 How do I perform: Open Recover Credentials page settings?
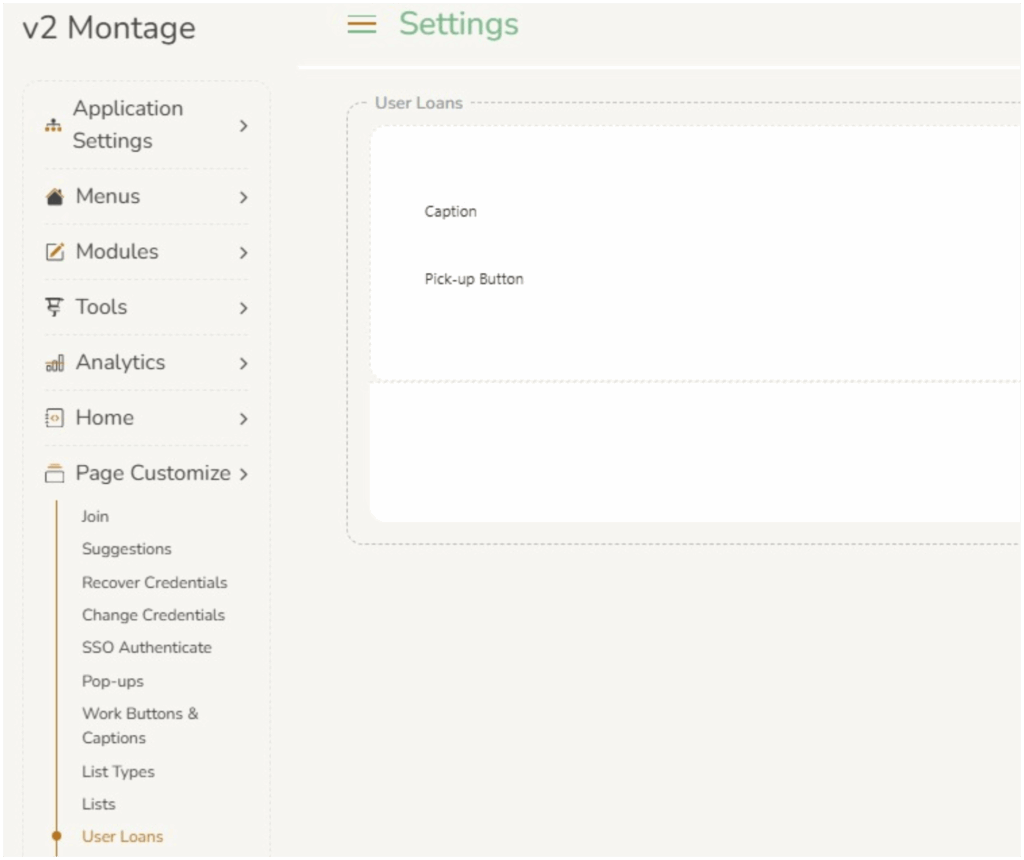[x=154, y=582]
